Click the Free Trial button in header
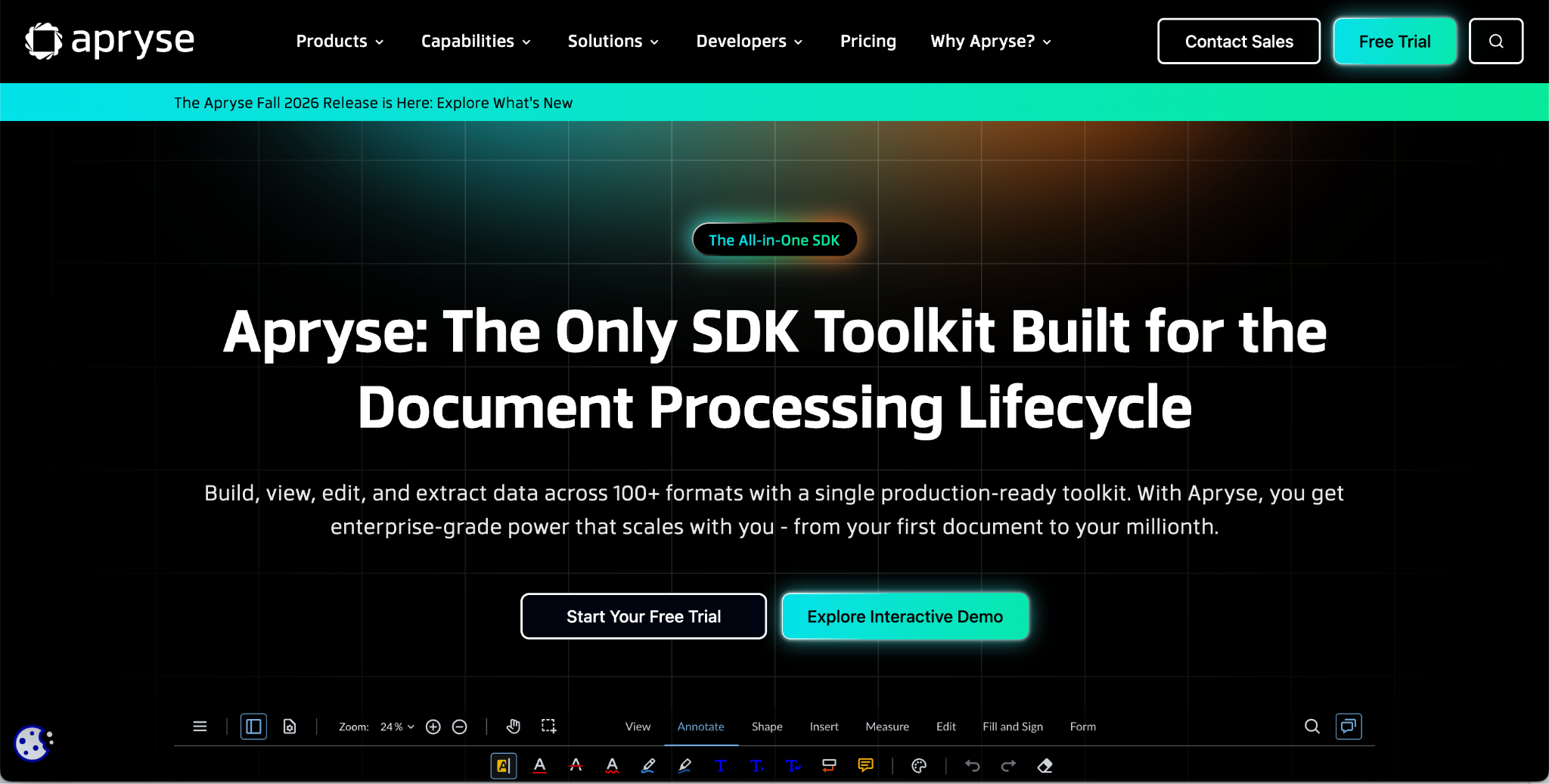Screen dimensions: 1549x784 coord(1395,42)
